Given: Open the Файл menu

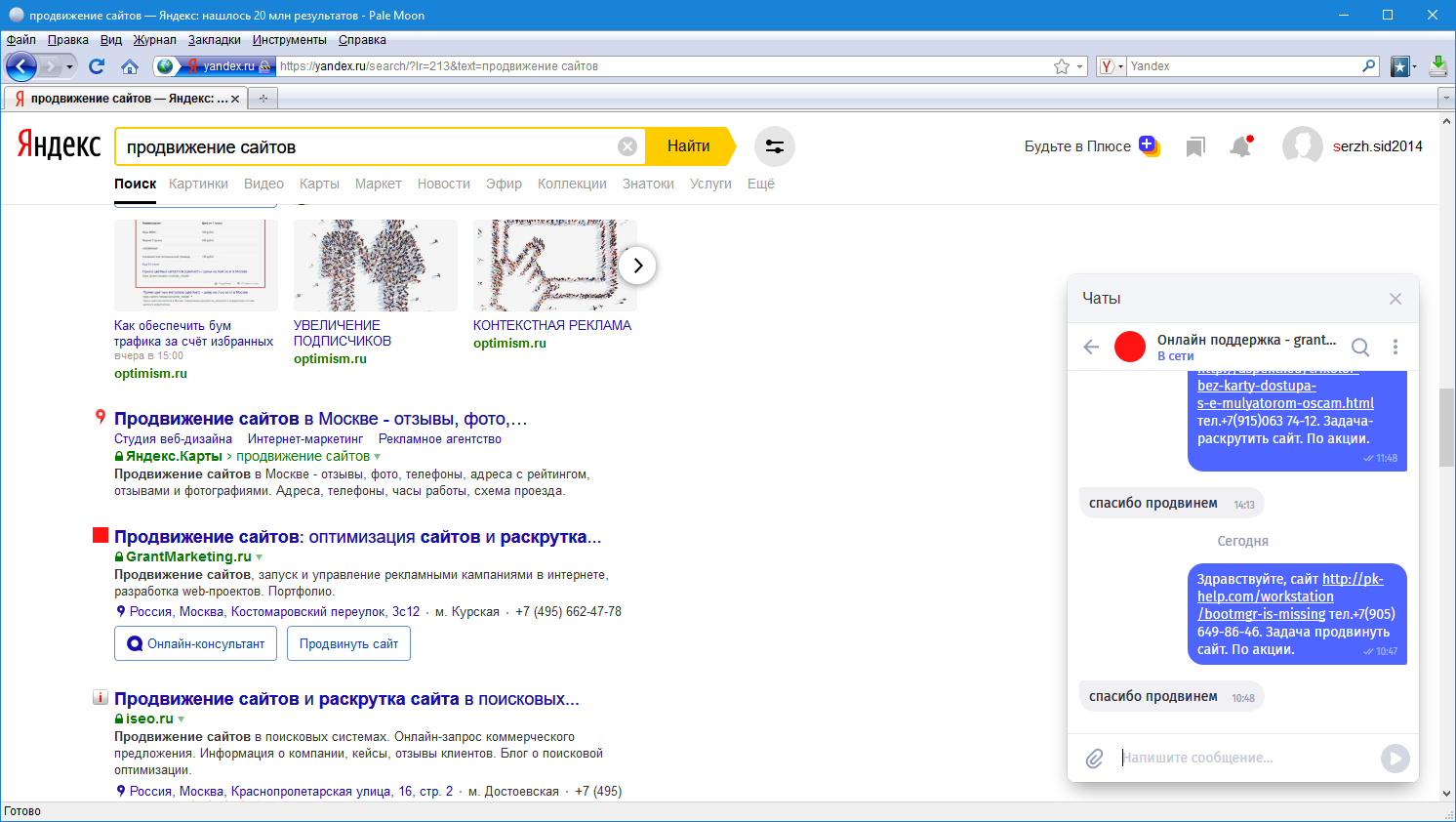Looking at the screenshot, I should [x=20, y=40].
